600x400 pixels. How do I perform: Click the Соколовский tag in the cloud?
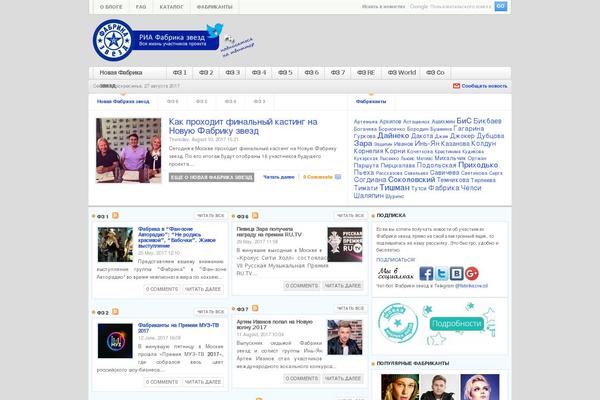pos(411,180)
